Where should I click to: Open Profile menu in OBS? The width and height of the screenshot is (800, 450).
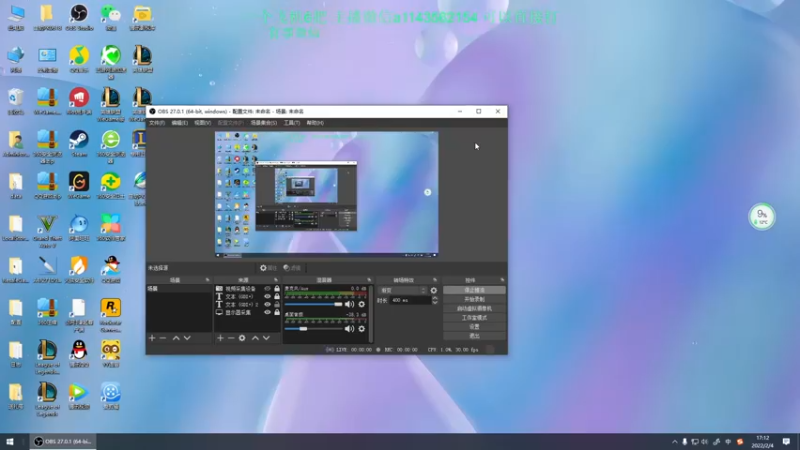(x=231, y=123)
